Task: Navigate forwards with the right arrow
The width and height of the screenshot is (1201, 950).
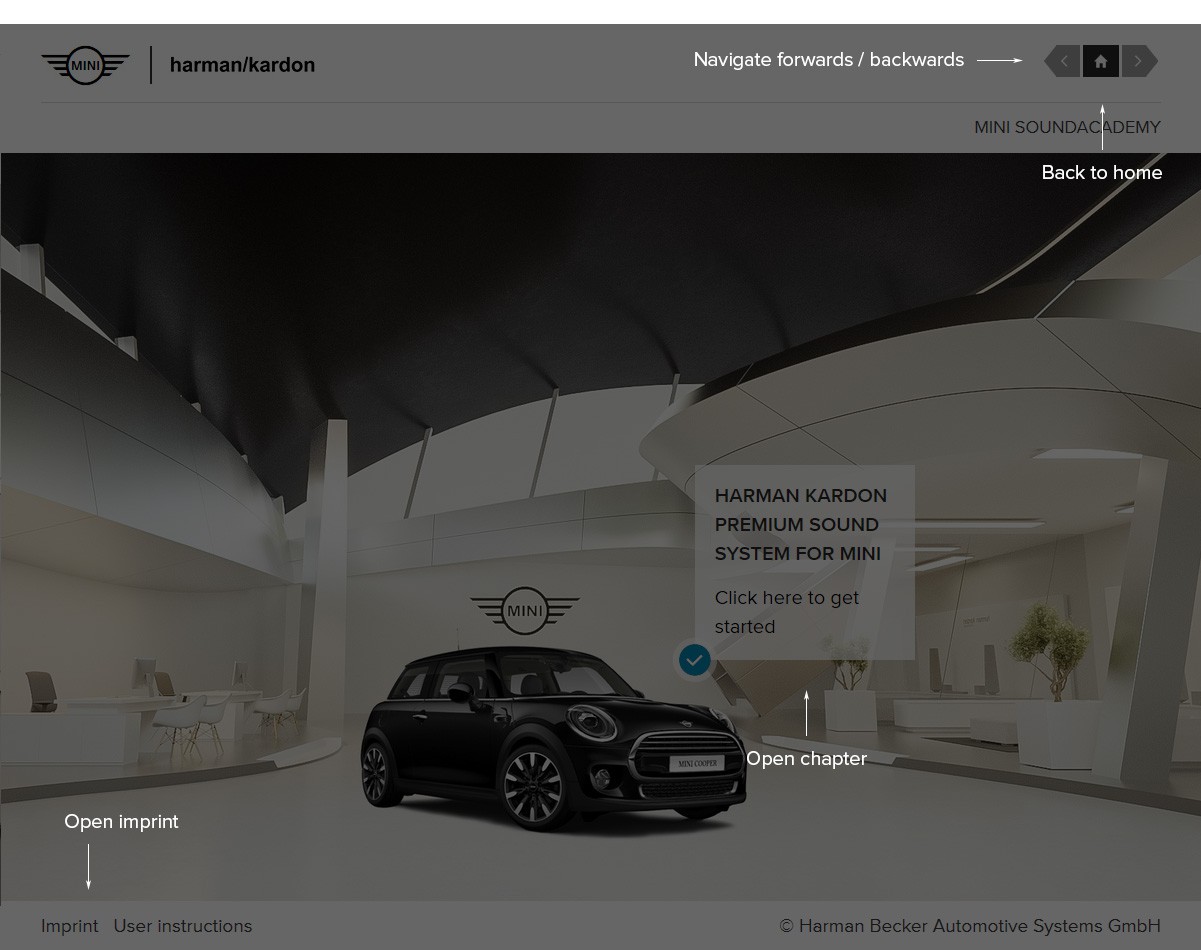Action: pos(1139,62)
